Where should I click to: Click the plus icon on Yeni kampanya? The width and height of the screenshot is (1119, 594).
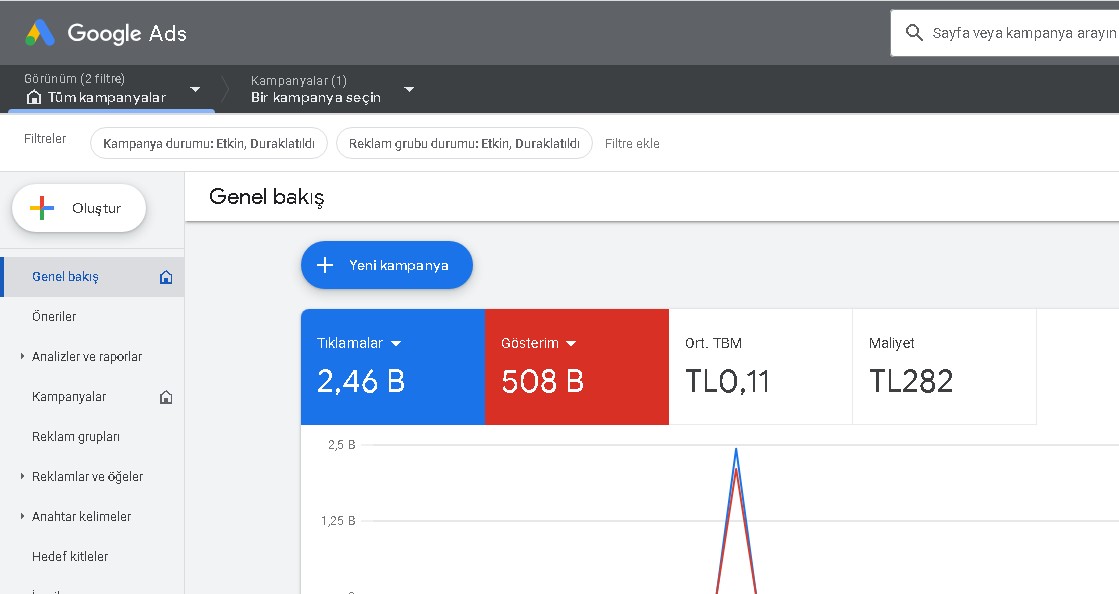(x=324, y=265)
